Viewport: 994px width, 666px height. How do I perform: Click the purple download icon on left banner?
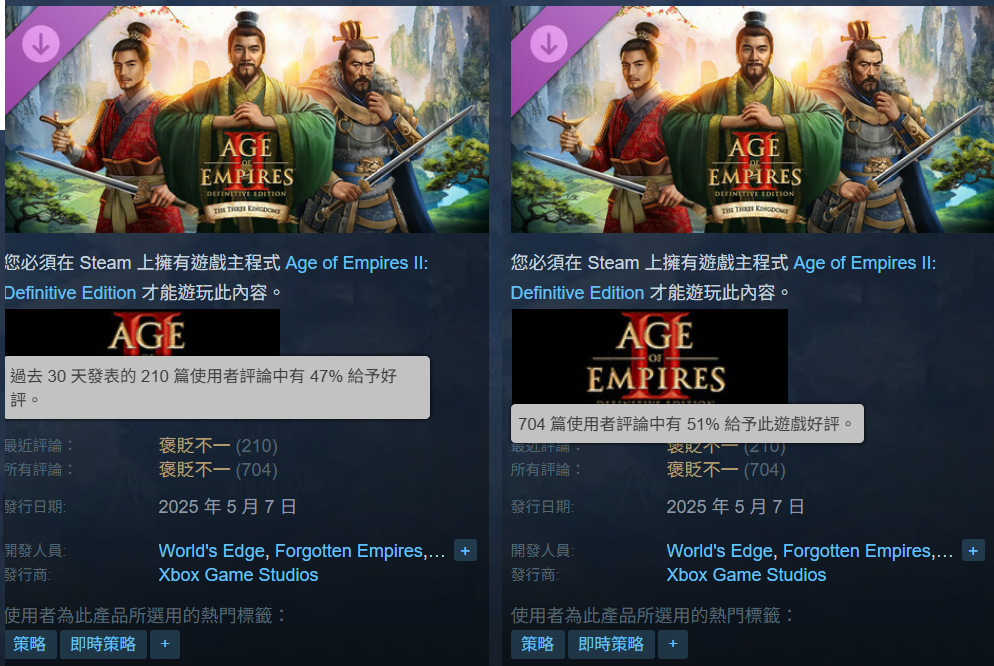[41, 44]
